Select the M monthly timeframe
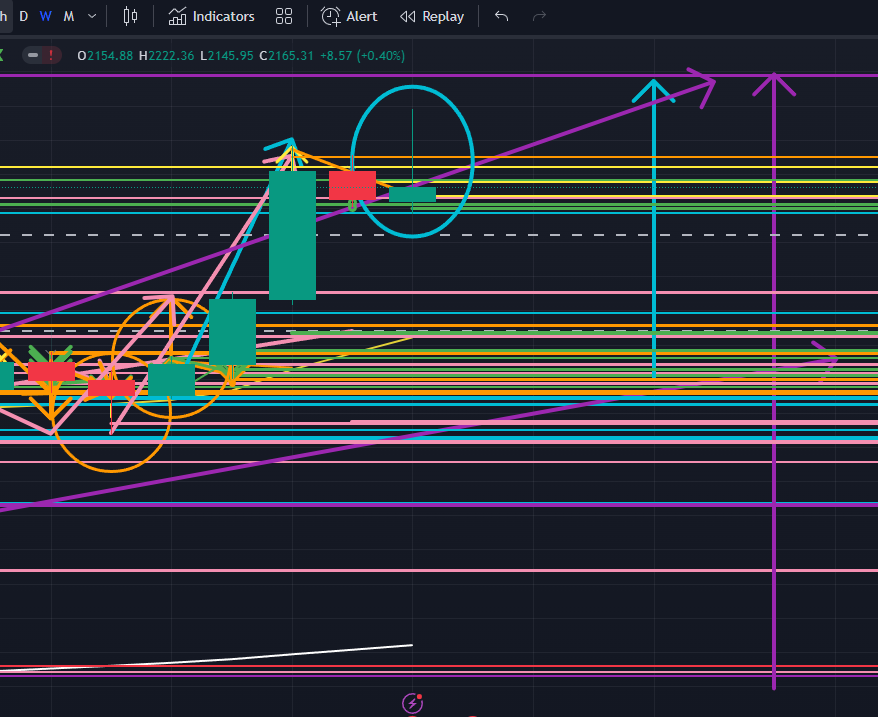 [x=68, y=16]
